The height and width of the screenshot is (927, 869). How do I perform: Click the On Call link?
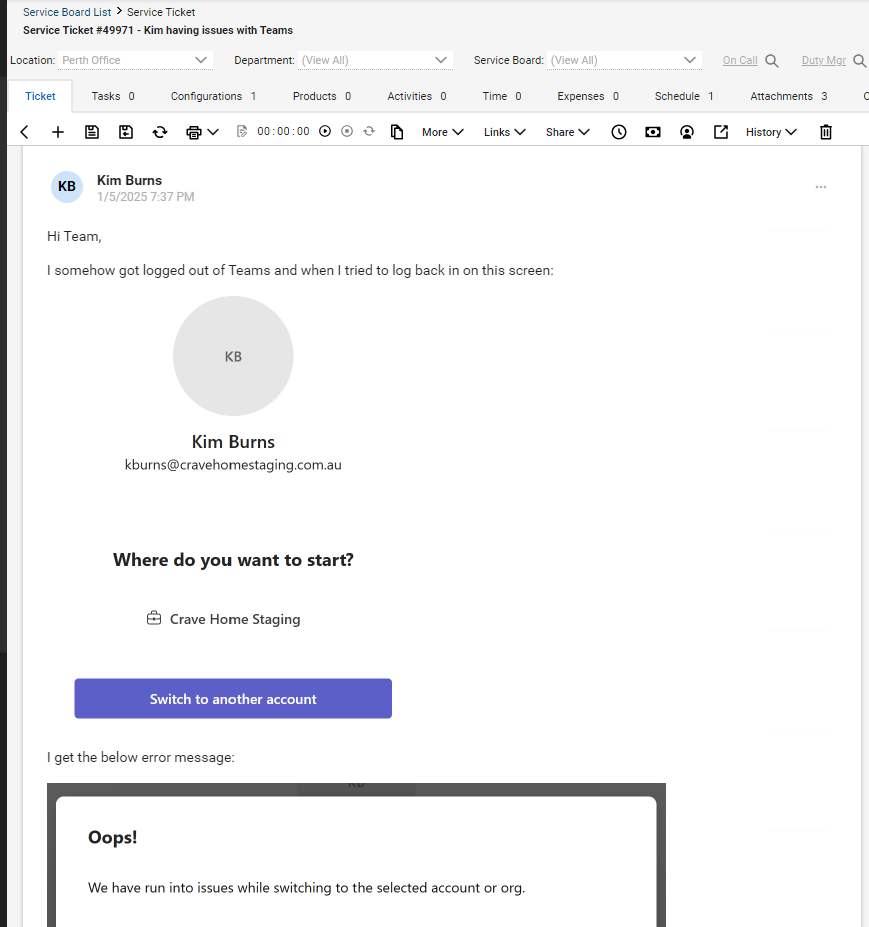(740, 60)
